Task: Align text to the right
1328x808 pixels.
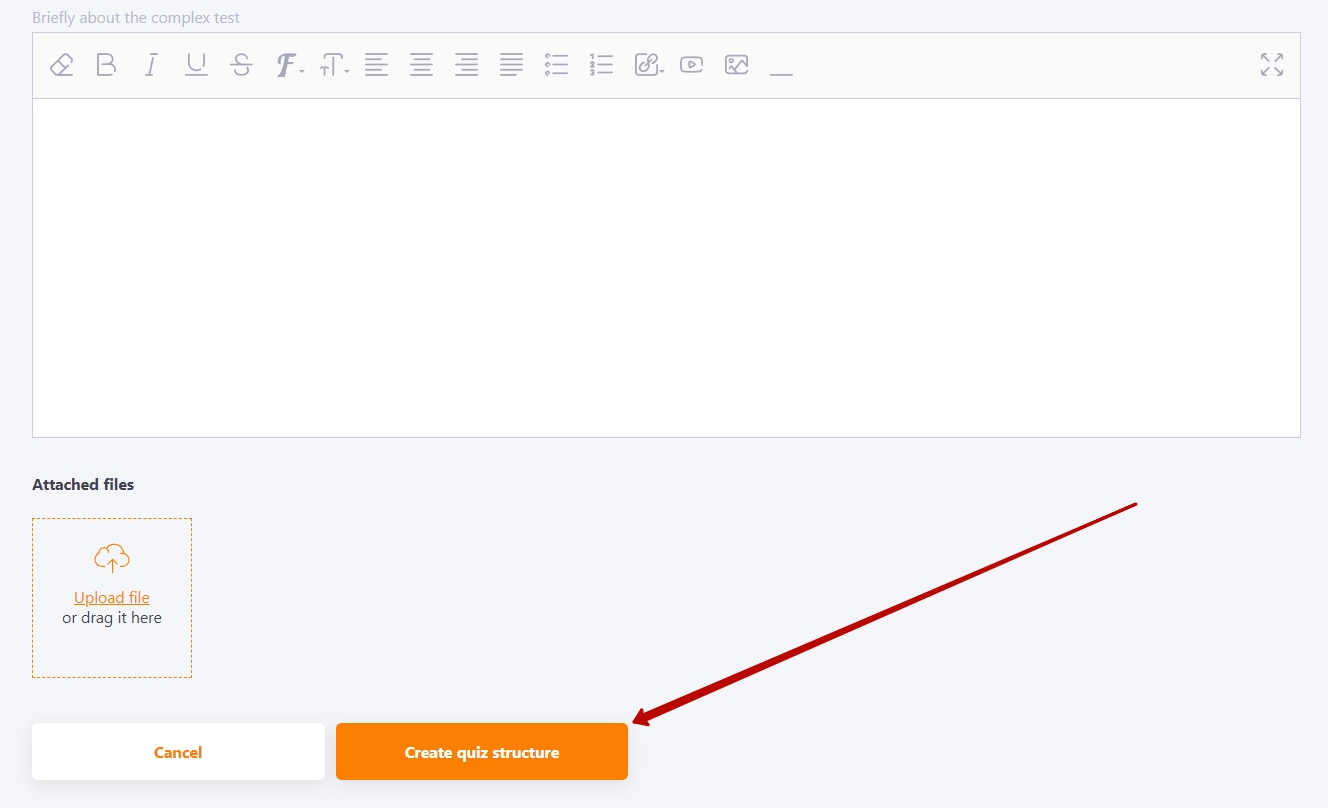Action: tap(466, 65)
